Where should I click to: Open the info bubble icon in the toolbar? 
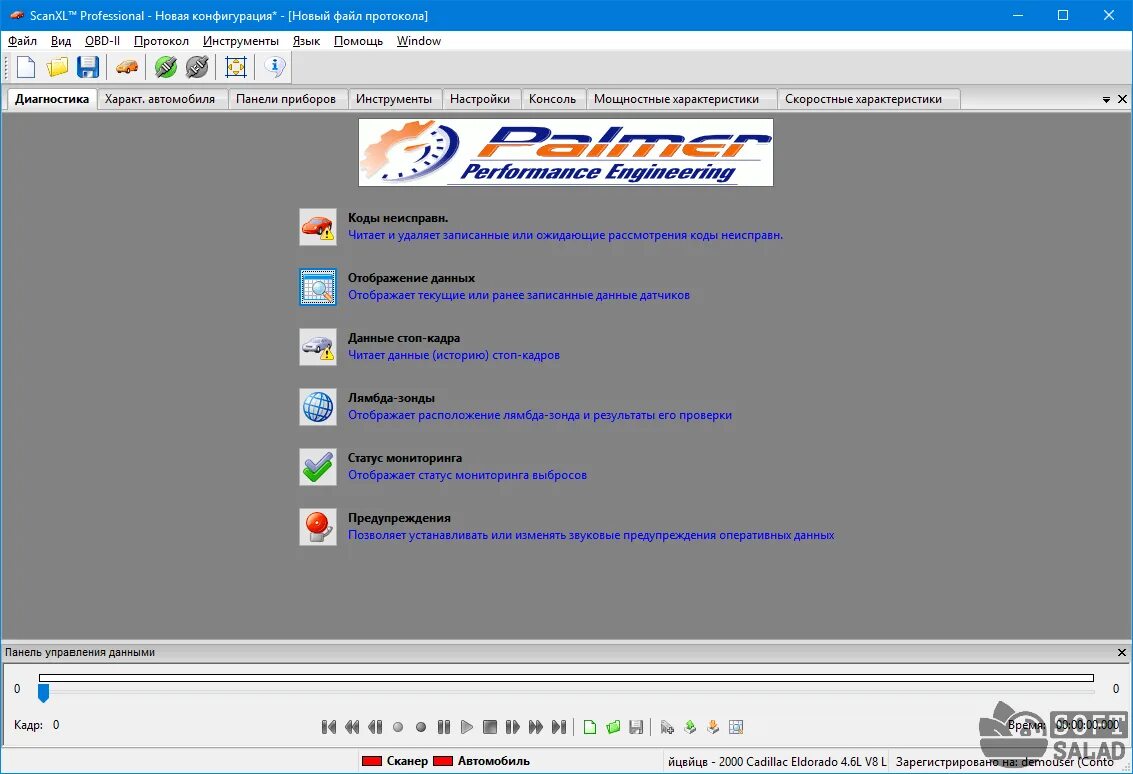pos(275,67)
